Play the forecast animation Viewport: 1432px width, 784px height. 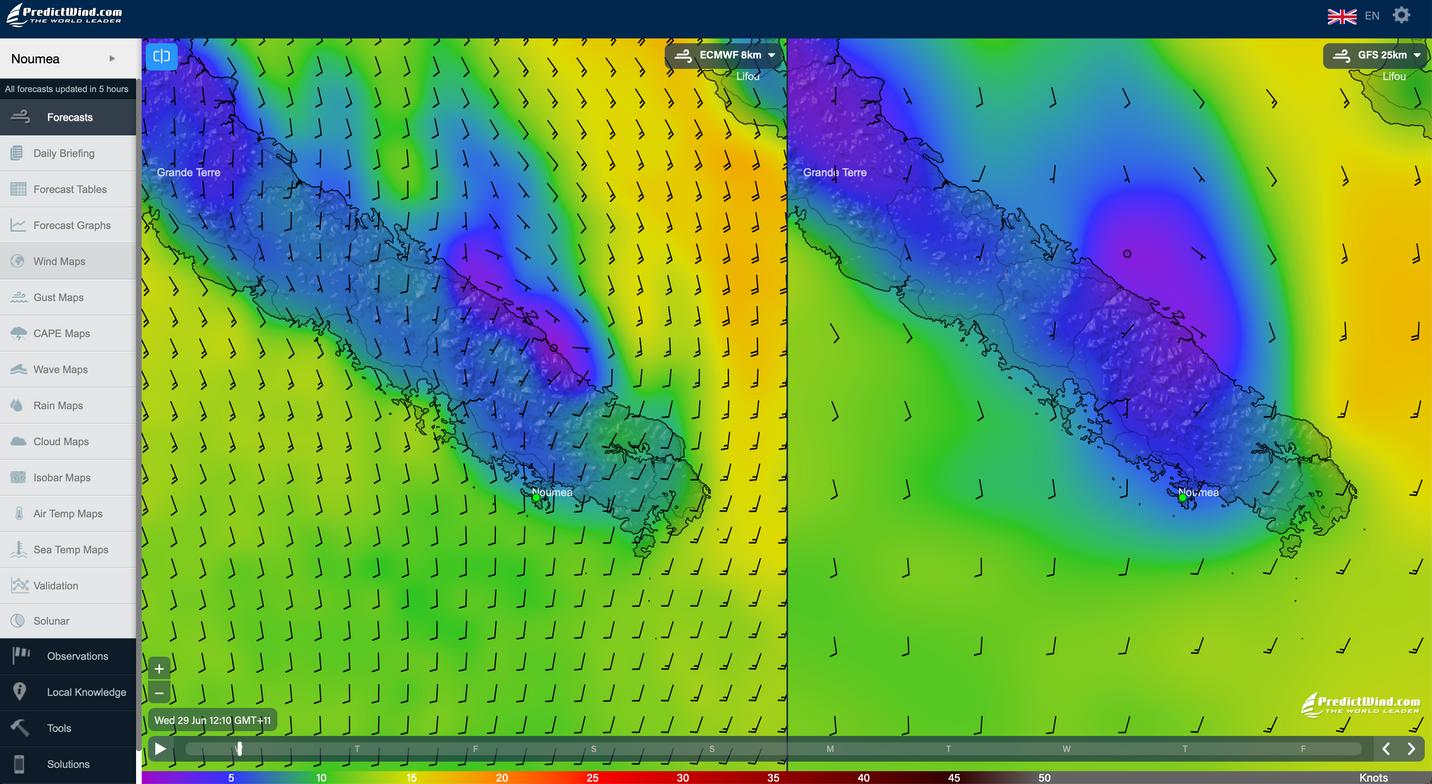click(160, 748)
